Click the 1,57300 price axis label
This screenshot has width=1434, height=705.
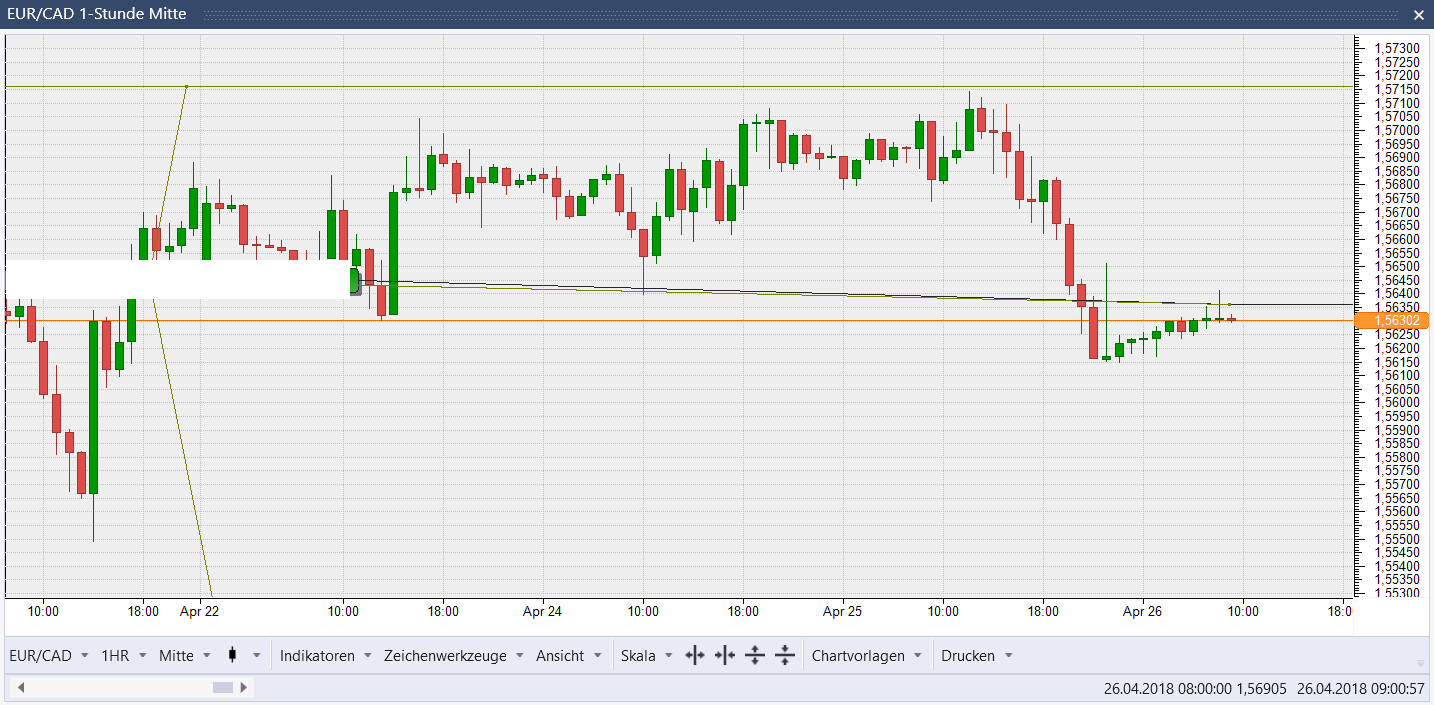1396,48
